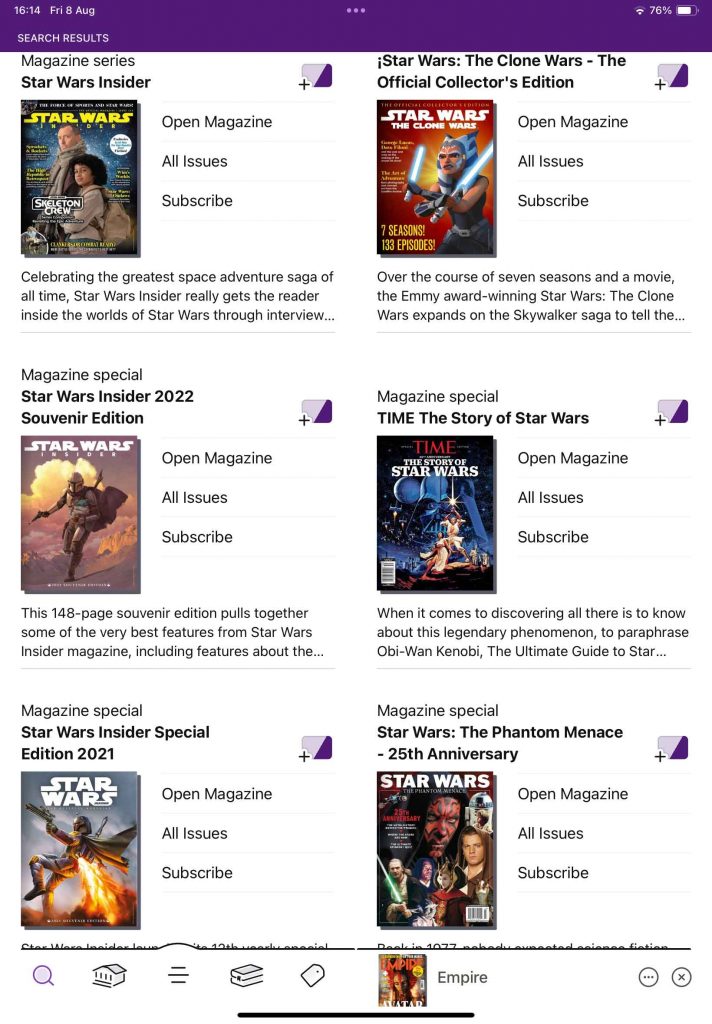Image resolution: width=712 pixels, height=1024 pixels.
Task: Open the Empire cover thumbnail in mini player
Action: [402, 980]
